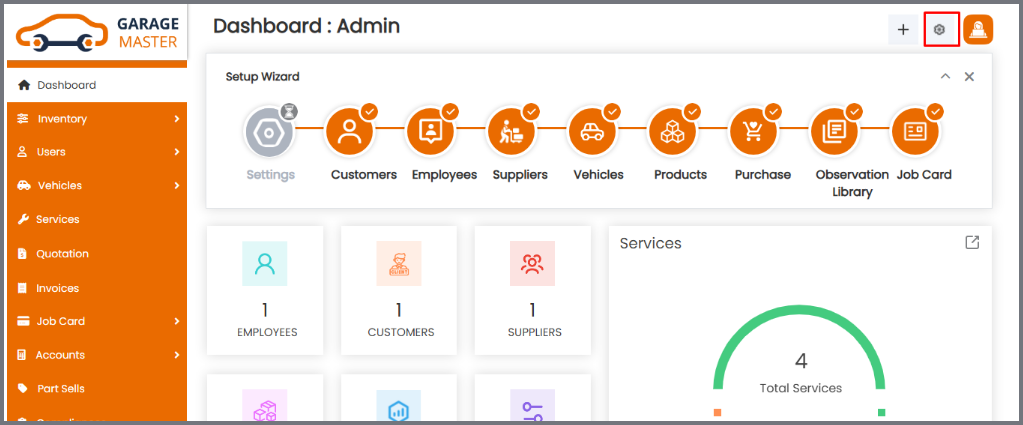The image size is (1023, 425).
Task: Open the Purchase wizard step icon
Action: [753, 132]
